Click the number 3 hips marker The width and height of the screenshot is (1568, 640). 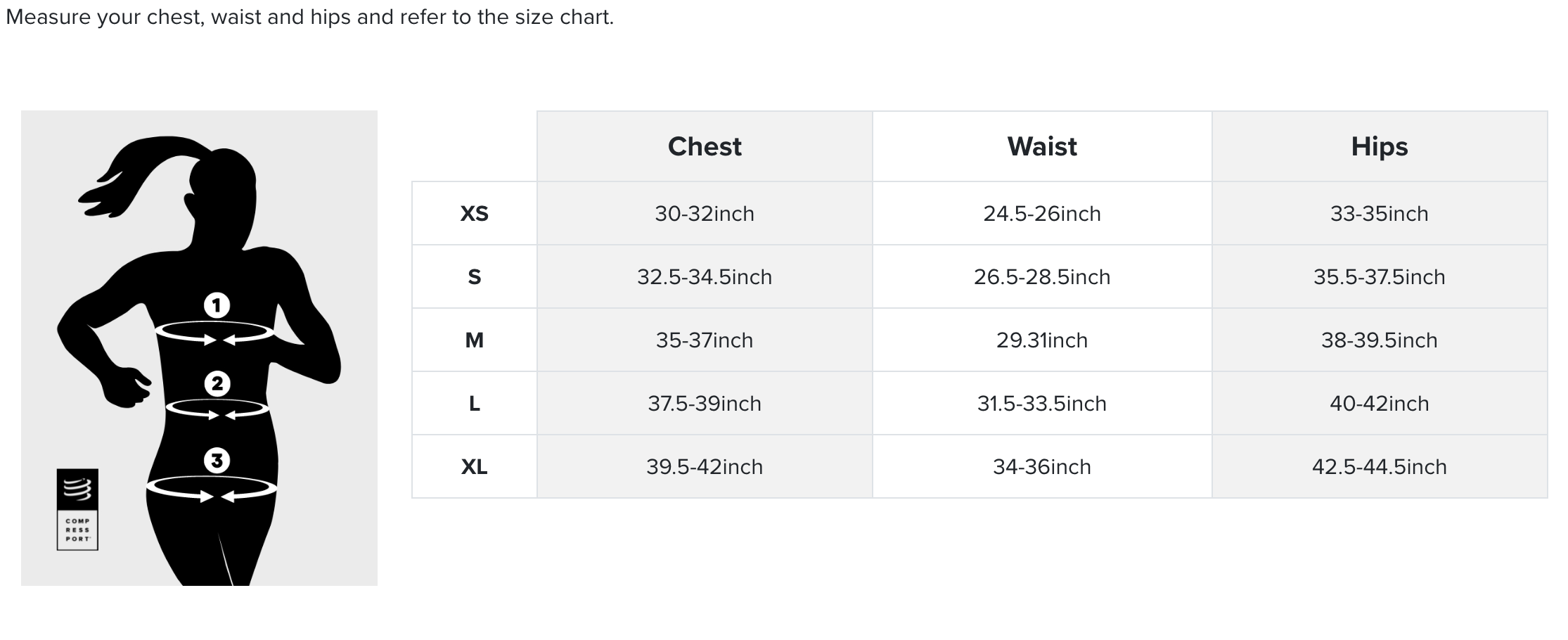217,461
